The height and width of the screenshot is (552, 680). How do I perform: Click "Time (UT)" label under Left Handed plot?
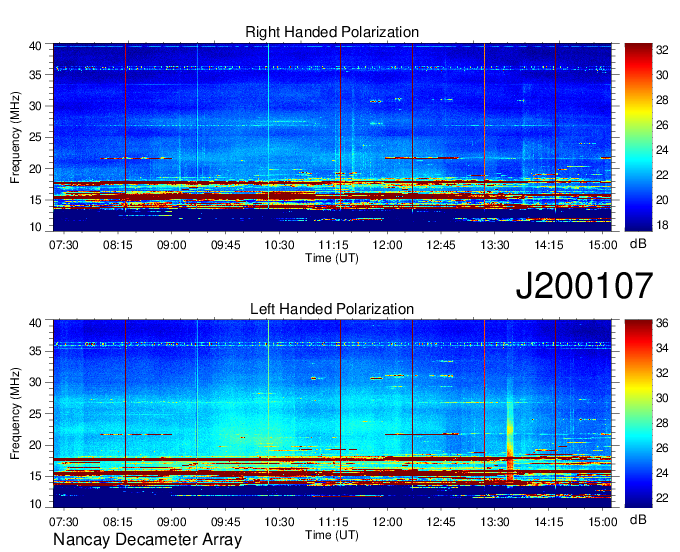[x=332, y=535]
